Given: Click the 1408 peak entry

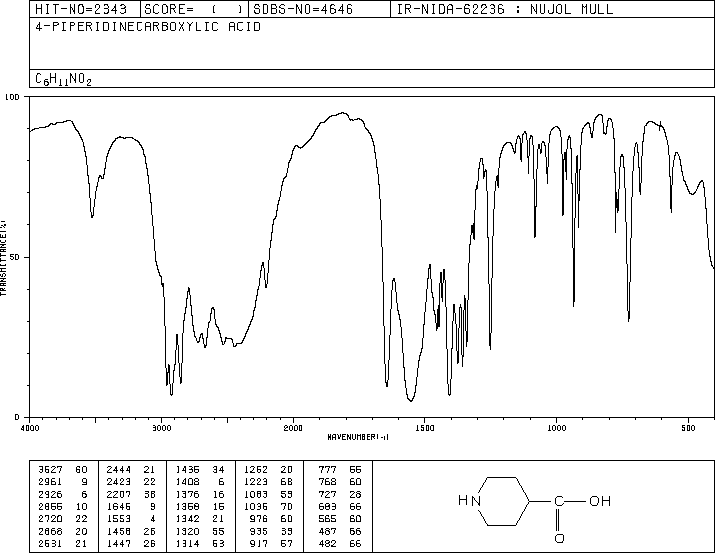Looking at the screenshot, I should point(200,481).
